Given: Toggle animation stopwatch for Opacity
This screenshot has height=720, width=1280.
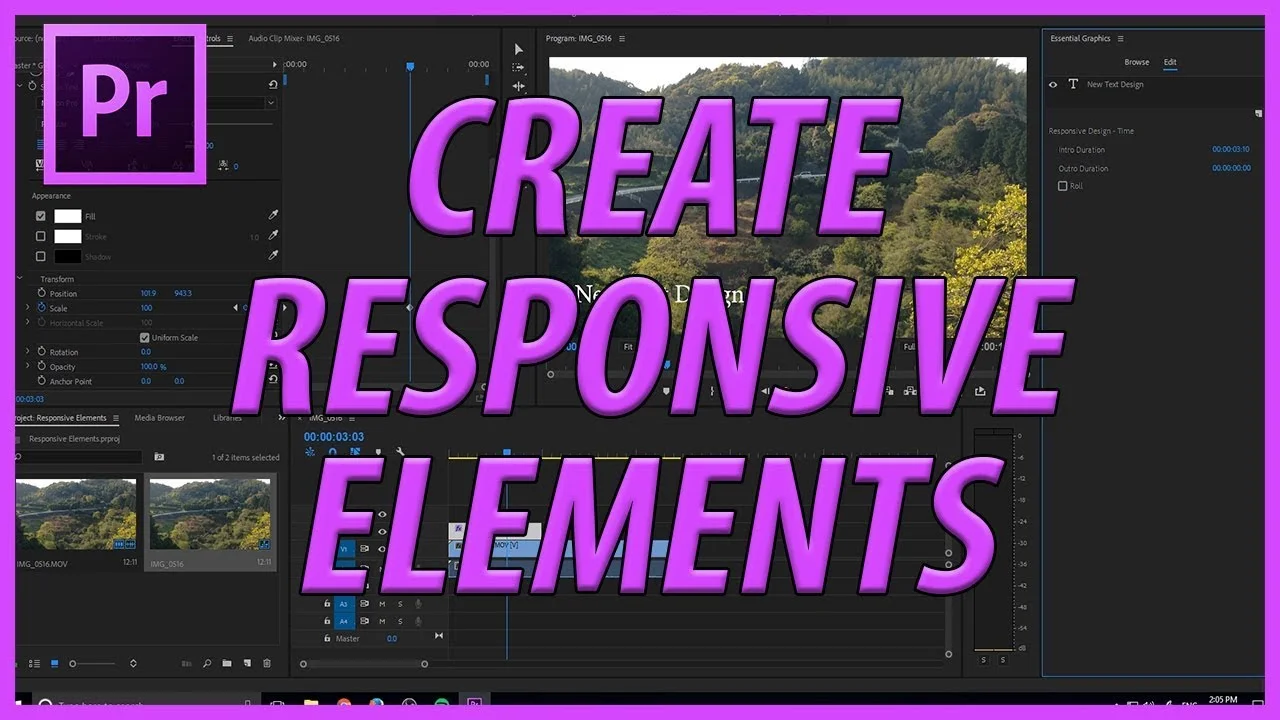Looking at the screenshot, I should 41,367.
